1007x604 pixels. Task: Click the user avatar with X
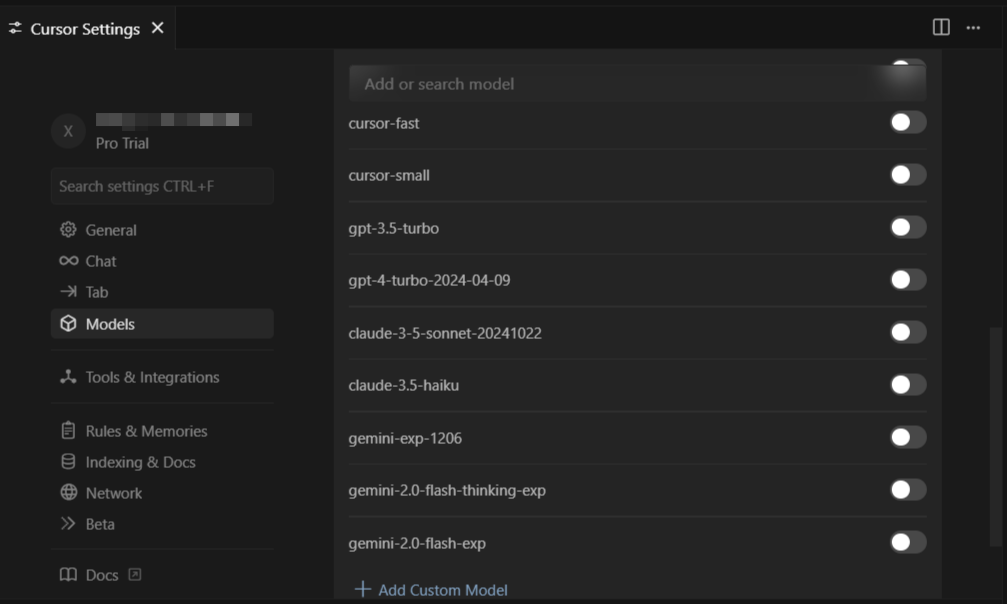click(x=68, y=131)
